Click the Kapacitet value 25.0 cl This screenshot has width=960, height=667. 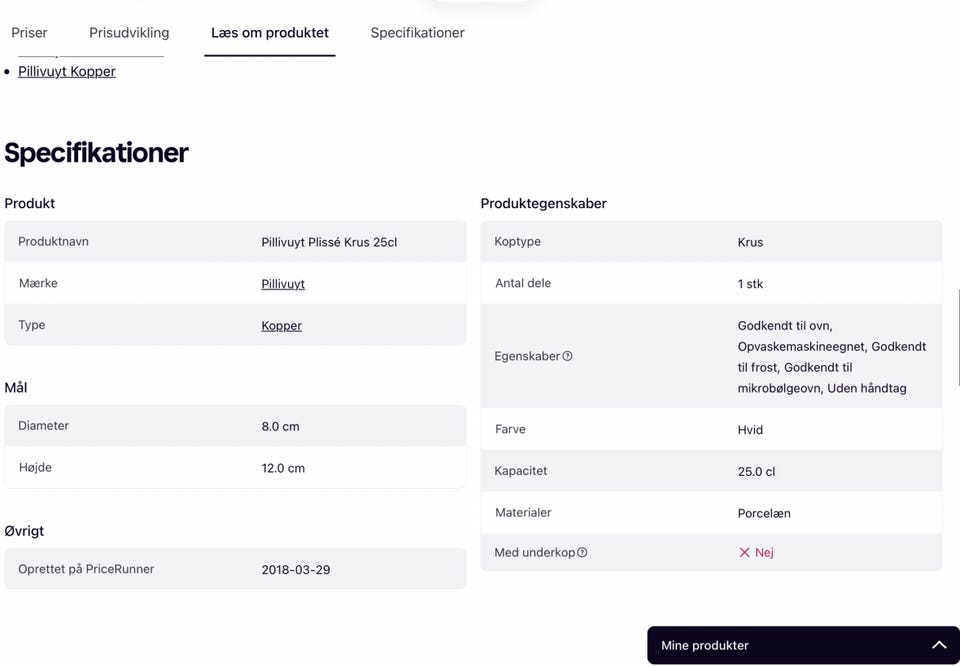(756, 471)
